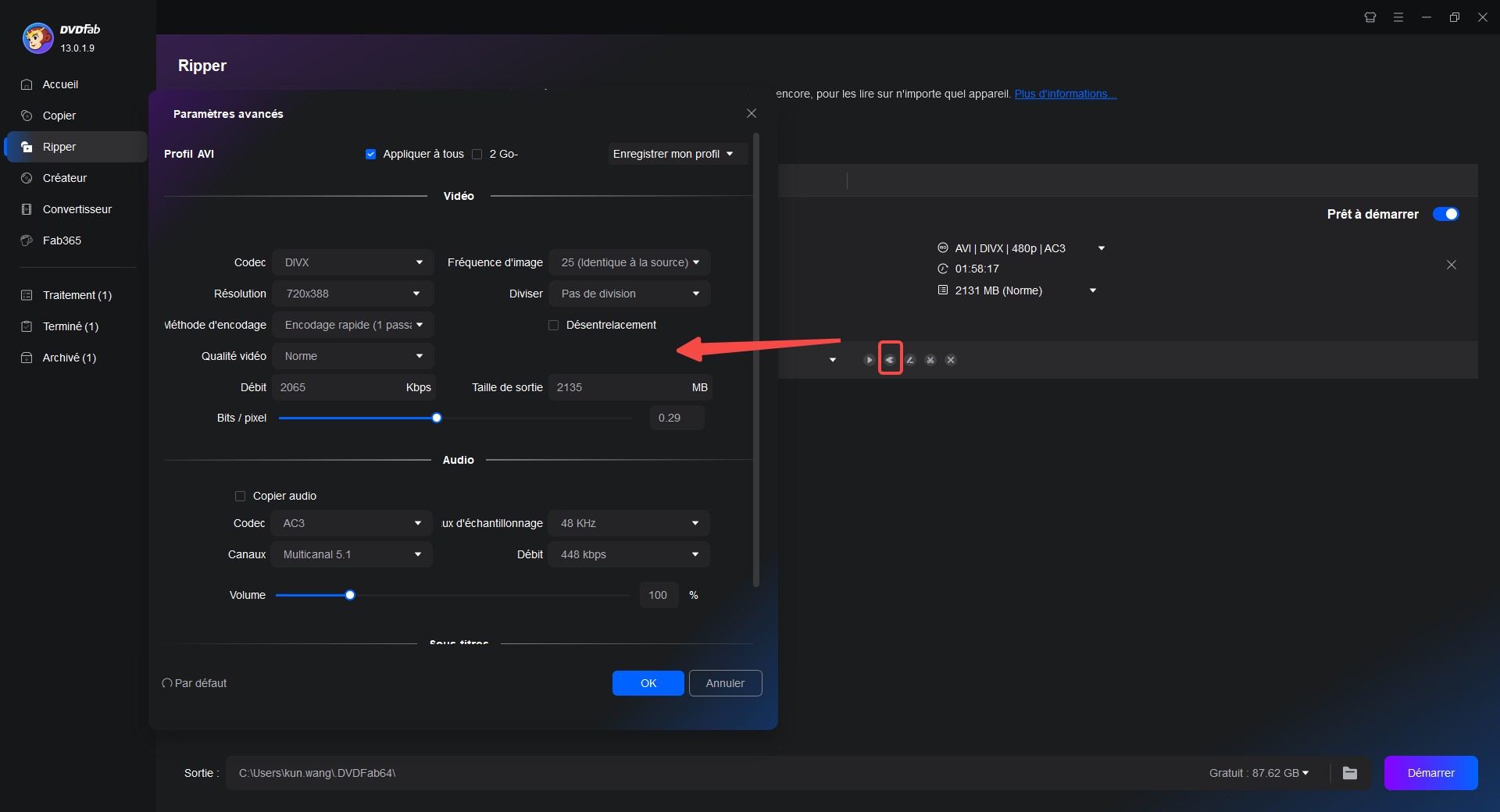Image resolution: width=1500 pixels, height=812 pixels.
Task: Click the video Débit 2065 Kbps field
Action: pyautogui.click(x=354, y=387)
